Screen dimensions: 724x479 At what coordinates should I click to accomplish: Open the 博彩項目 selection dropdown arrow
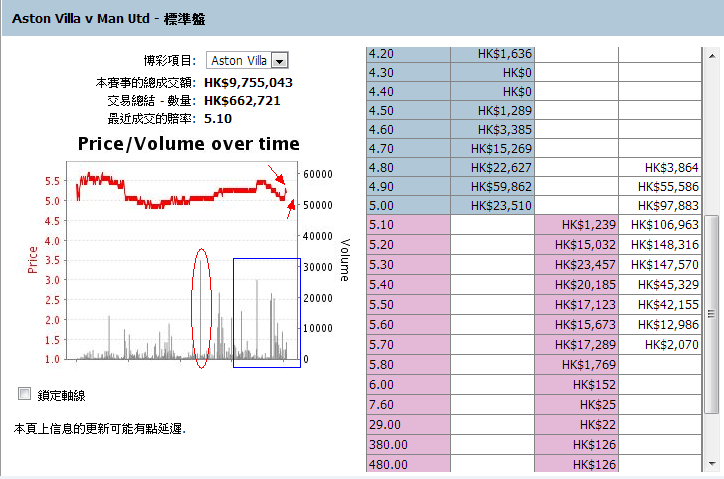(279, 61)
